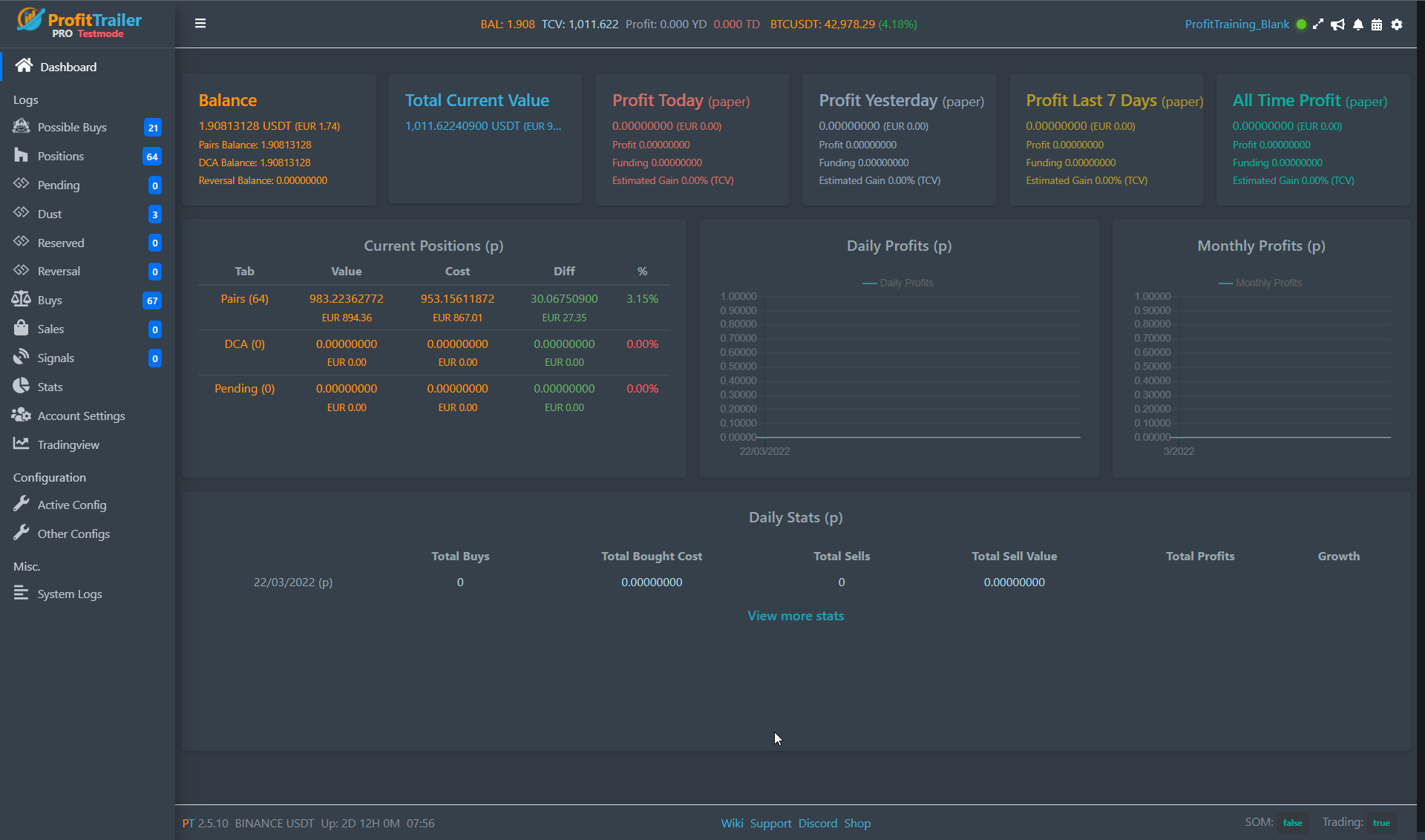Click the calendar icon in header
Image resolution: width=1425 pixels, height=840 pixels.
(1377, 24)
